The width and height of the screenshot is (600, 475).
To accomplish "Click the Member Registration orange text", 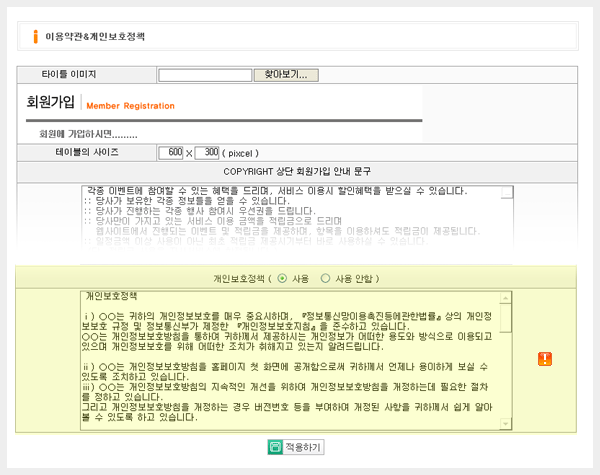I will pyautogui.click(x=130, y=106).
